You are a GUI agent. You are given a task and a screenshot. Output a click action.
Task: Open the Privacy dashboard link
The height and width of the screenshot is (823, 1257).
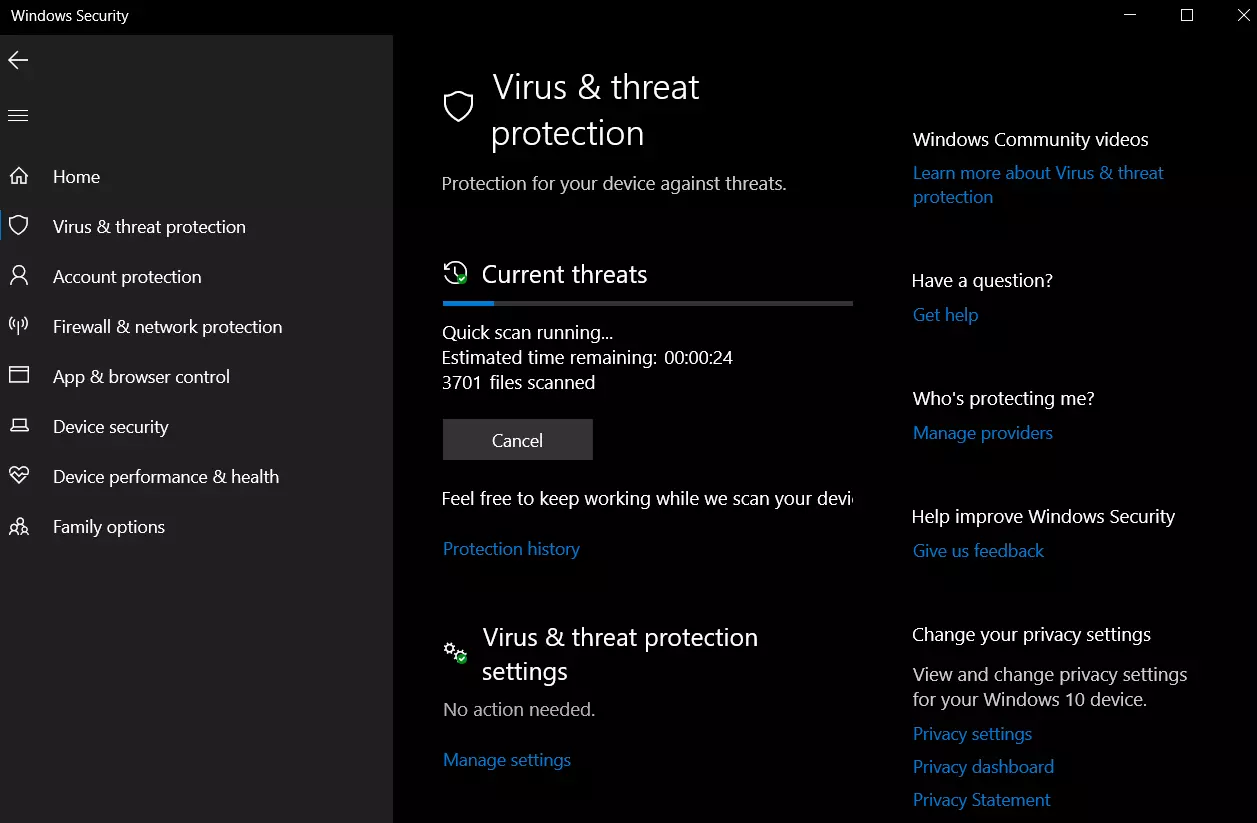click(x=983, y=767)
